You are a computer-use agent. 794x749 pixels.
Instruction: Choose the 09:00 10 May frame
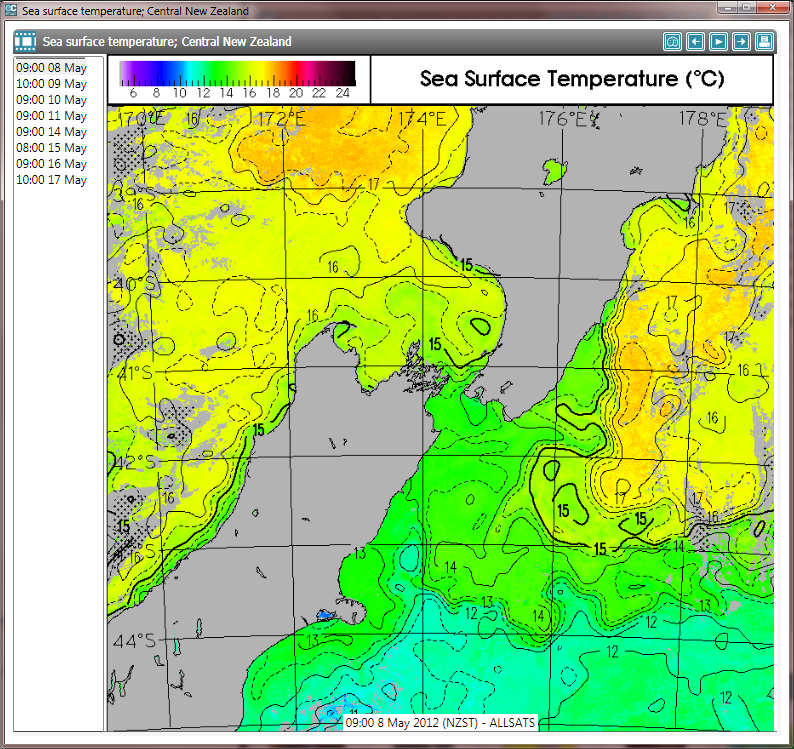pyautogui.click(x=51, y=100)
